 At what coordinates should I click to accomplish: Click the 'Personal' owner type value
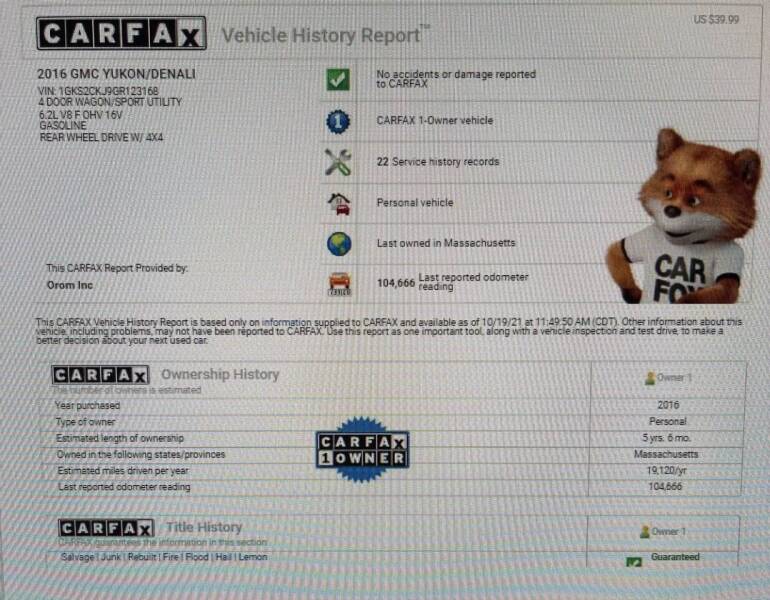tap(667, 421)
